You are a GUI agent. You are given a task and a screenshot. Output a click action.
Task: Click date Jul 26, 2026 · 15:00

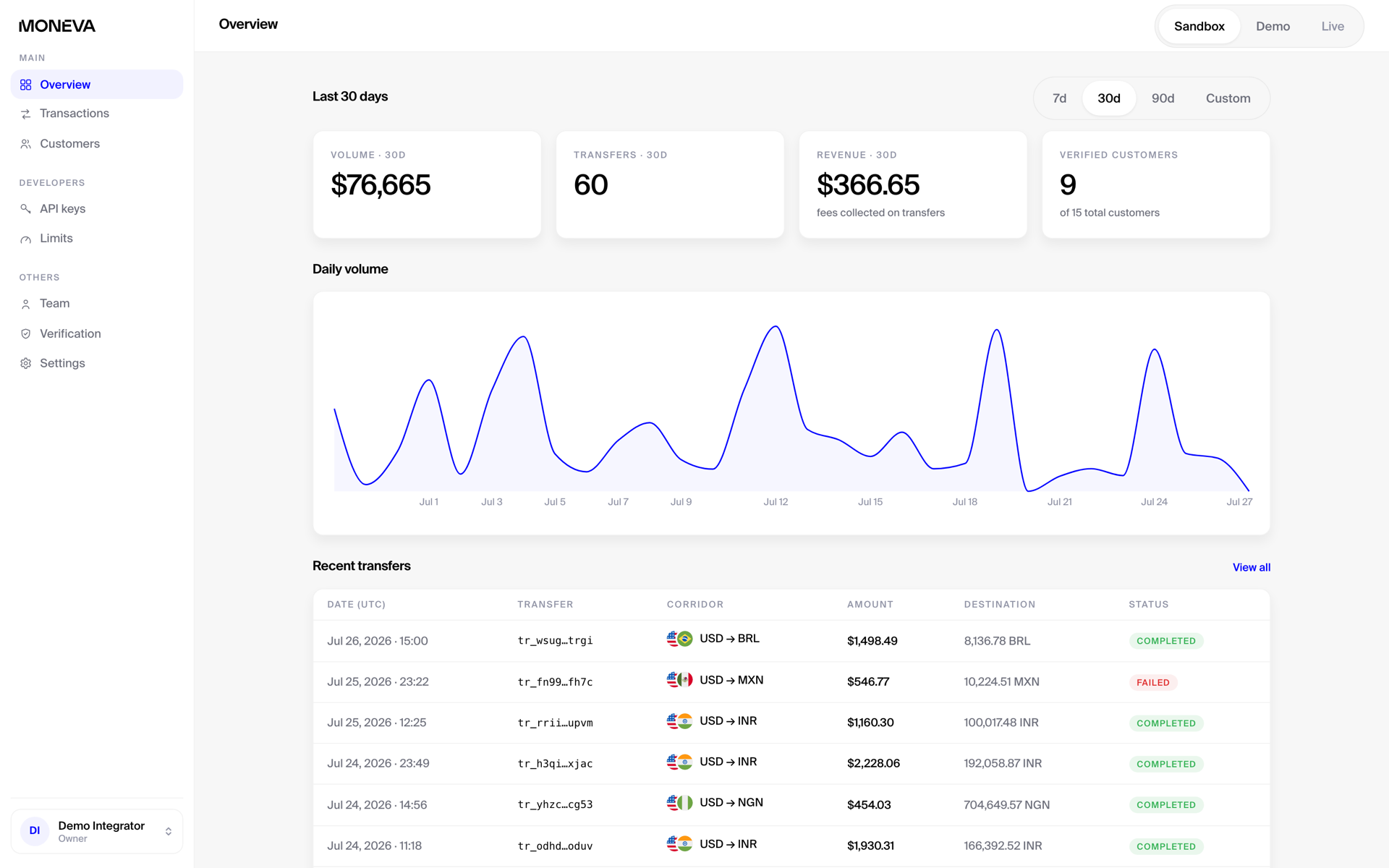(378, 641)
